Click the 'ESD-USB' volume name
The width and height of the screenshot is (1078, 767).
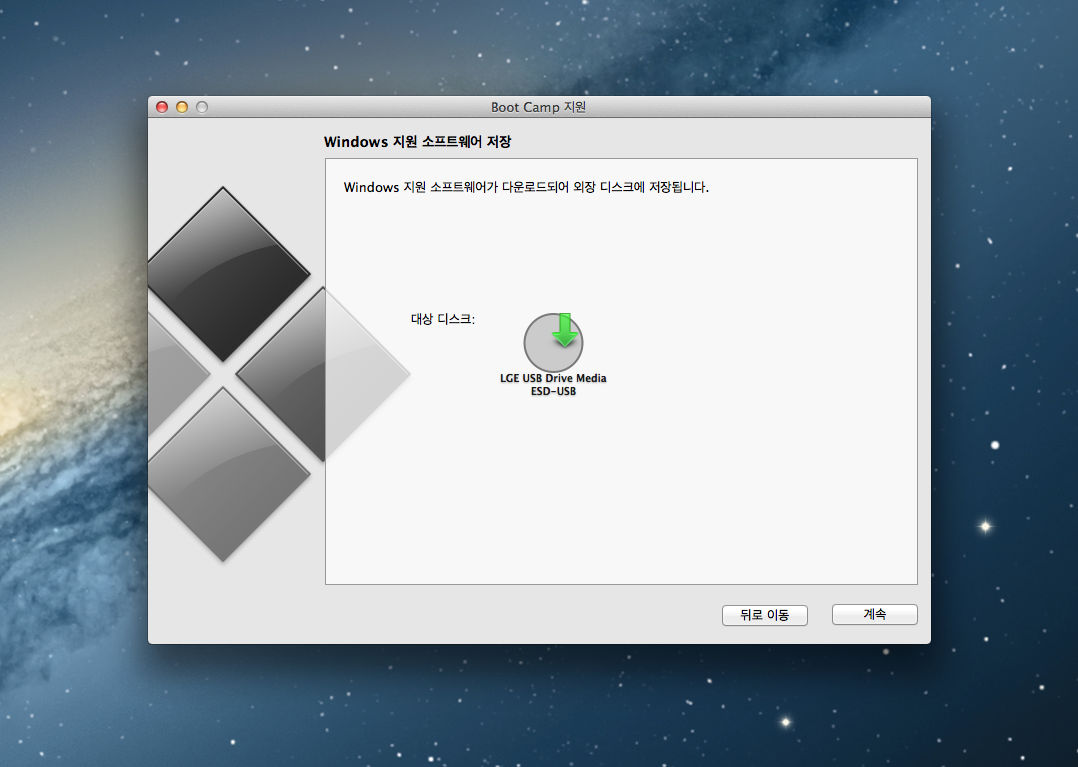[x=553, y=392]
